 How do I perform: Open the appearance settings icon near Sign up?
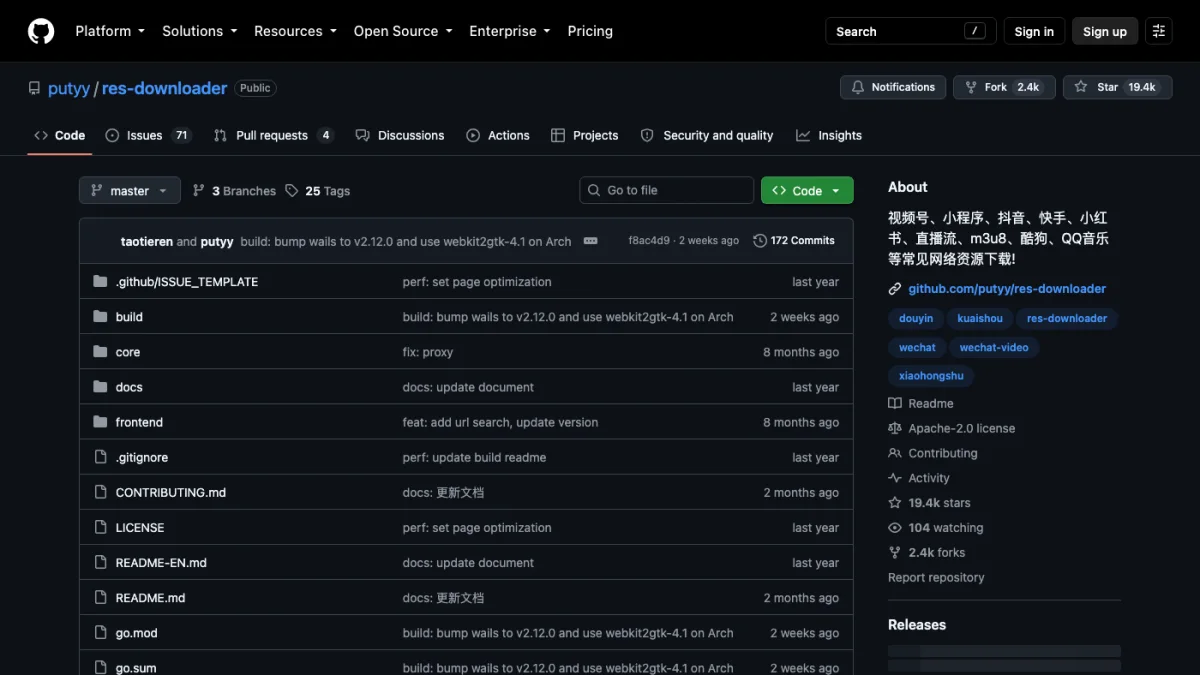[1159, 31]
